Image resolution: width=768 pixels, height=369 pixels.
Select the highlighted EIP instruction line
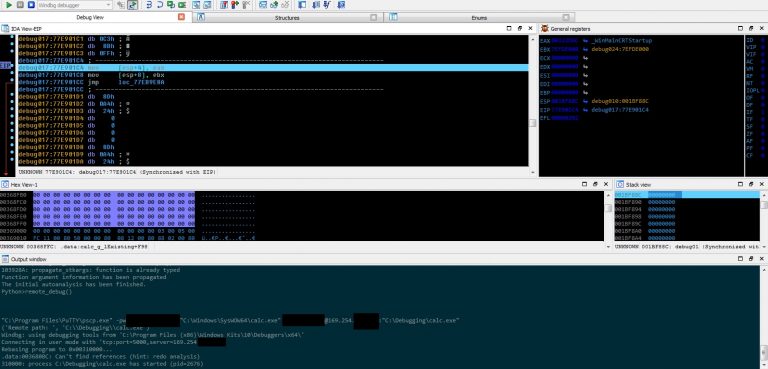click(273, 68)
